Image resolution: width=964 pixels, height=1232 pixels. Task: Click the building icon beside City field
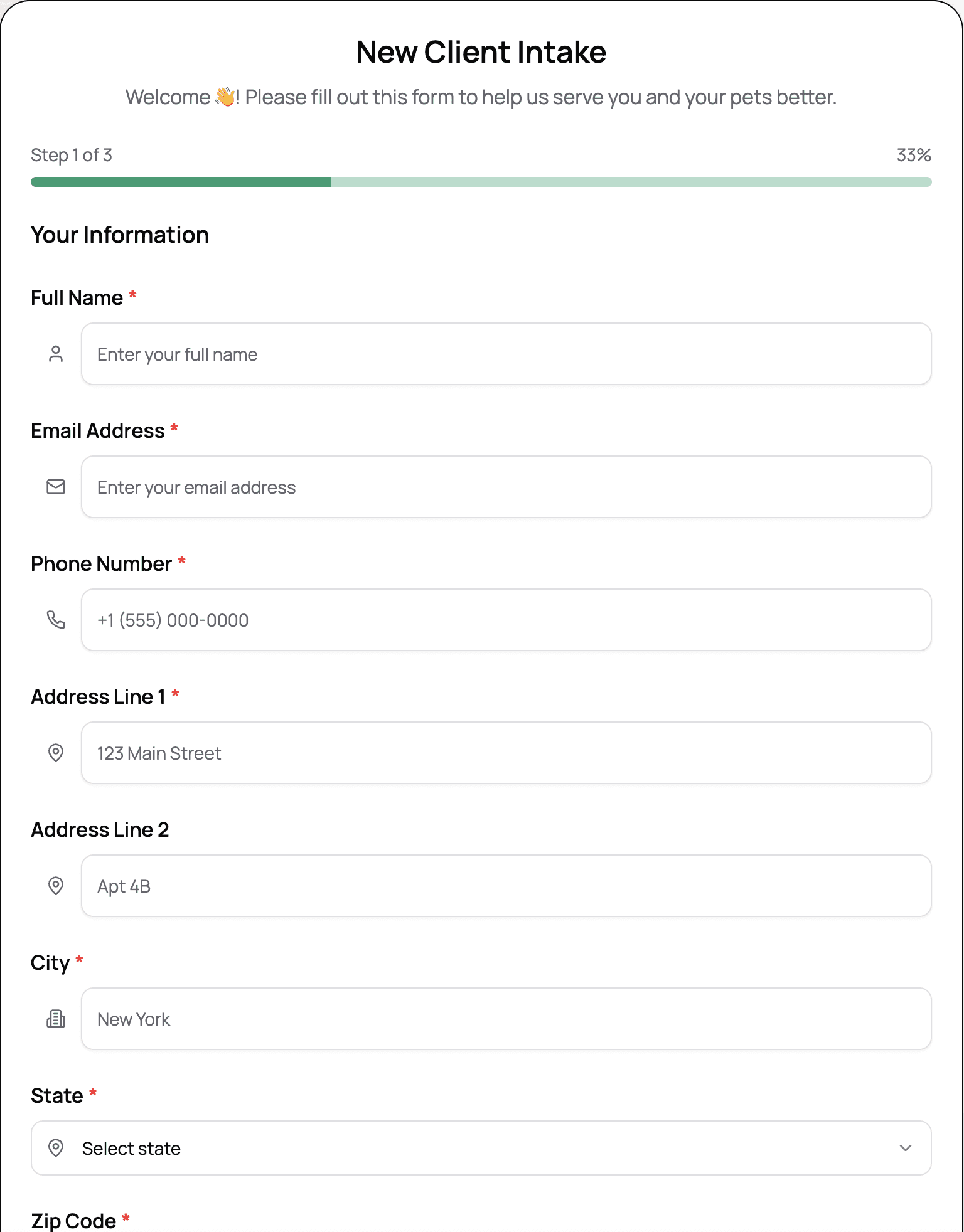(x=56, y=1019)
